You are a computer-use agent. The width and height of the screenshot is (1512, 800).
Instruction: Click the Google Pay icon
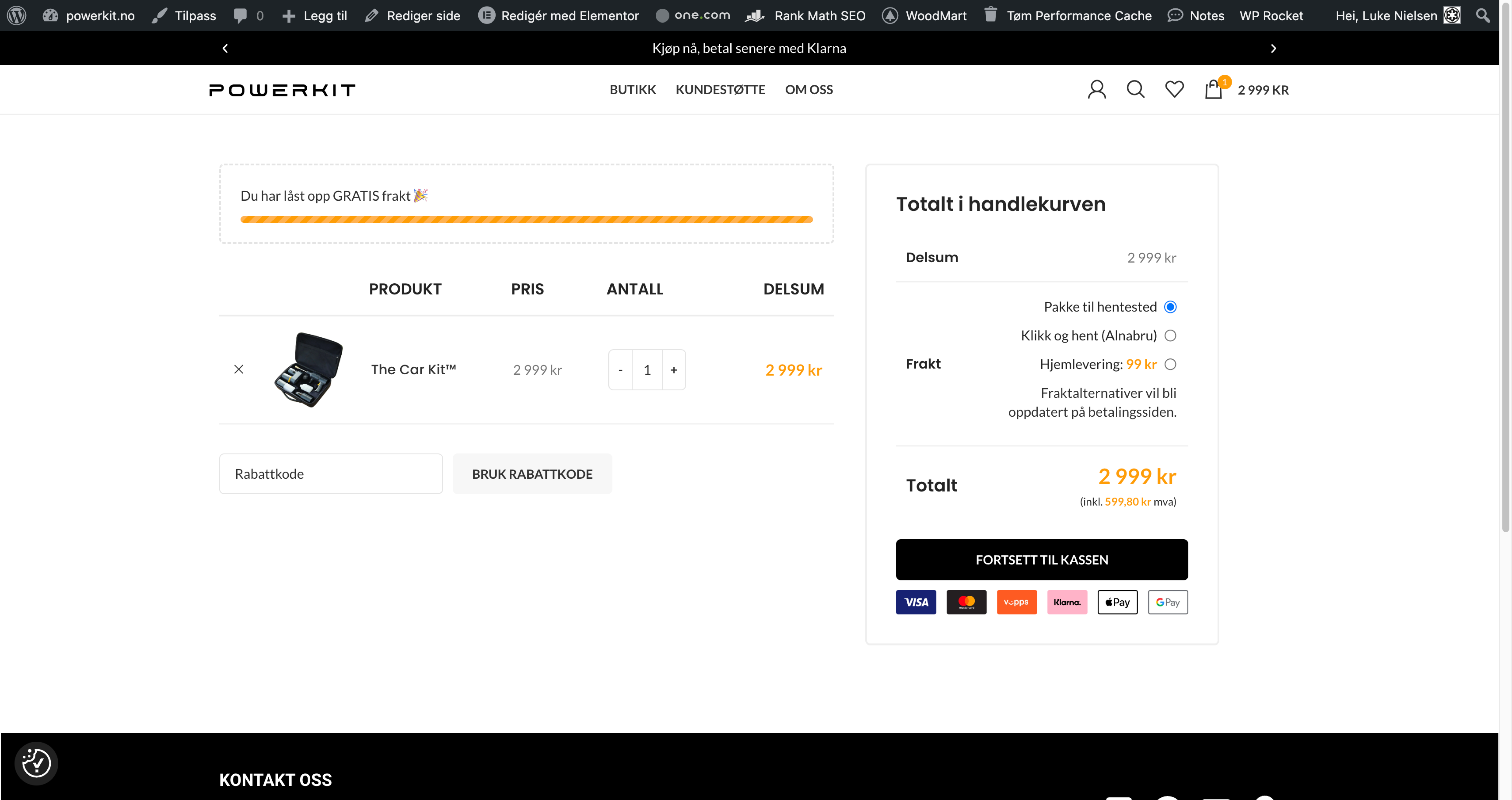pos(1168,602)
